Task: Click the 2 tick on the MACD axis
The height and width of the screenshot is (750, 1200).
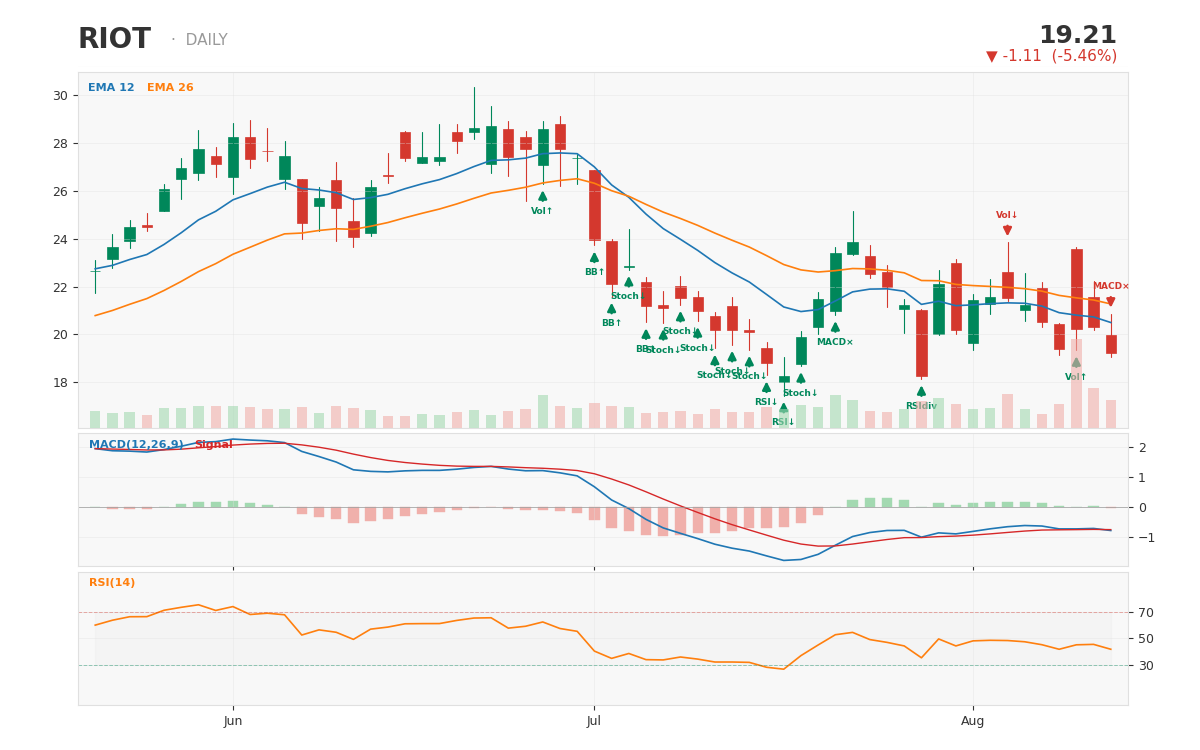Action: pos(1142,447)
